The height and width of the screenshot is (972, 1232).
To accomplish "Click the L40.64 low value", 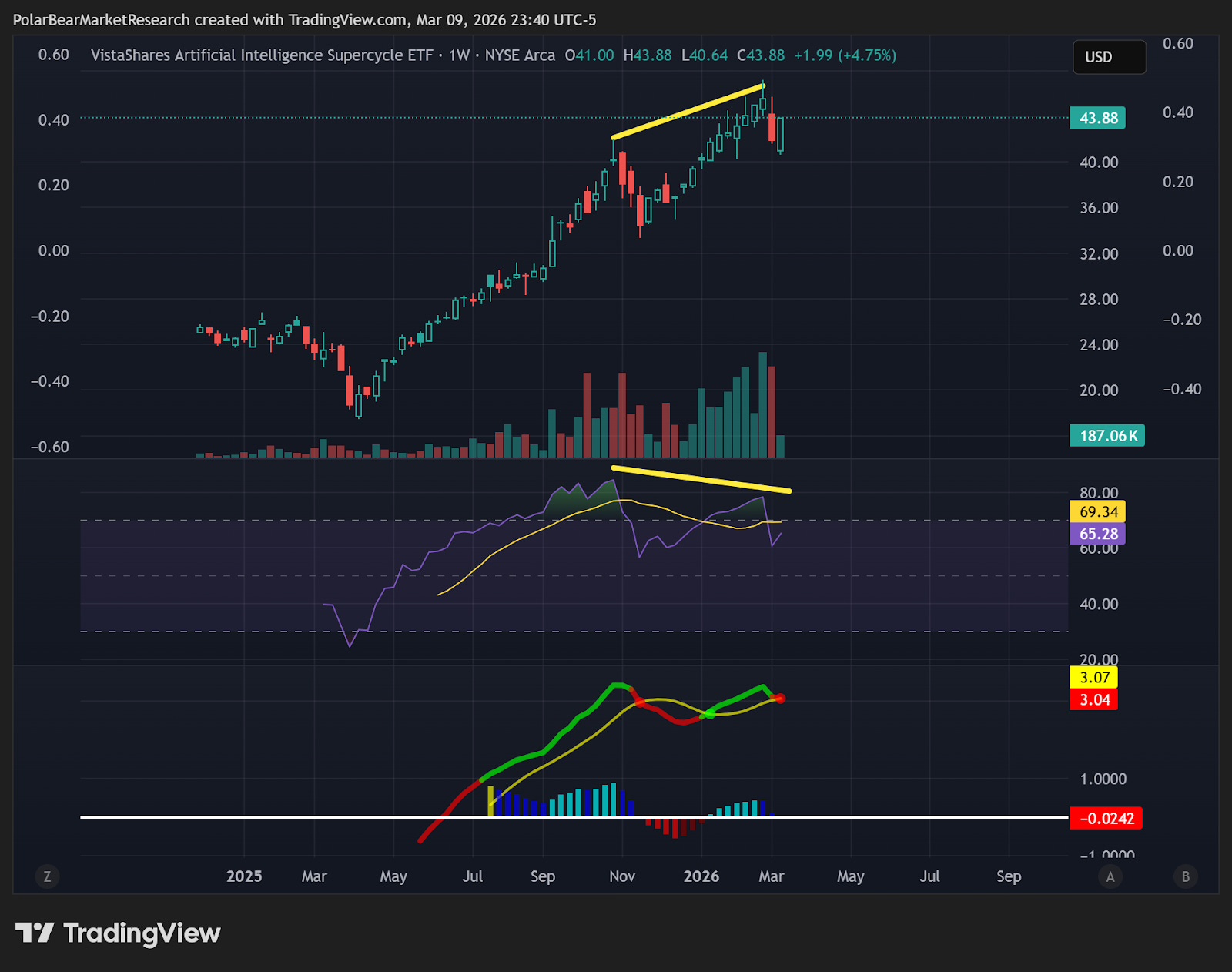I will click(705, 55).
